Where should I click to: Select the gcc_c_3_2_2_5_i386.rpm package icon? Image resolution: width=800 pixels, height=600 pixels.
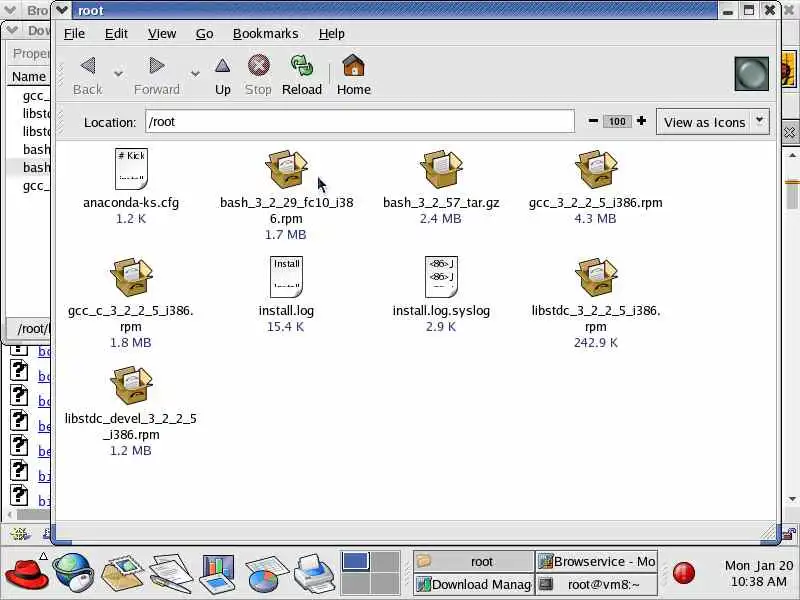[131, 277]
